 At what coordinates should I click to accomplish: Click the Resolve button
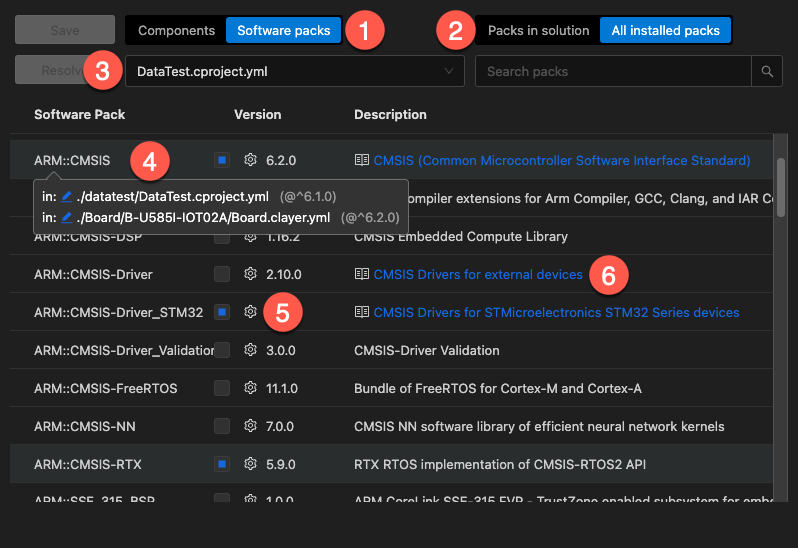(65, 70)
